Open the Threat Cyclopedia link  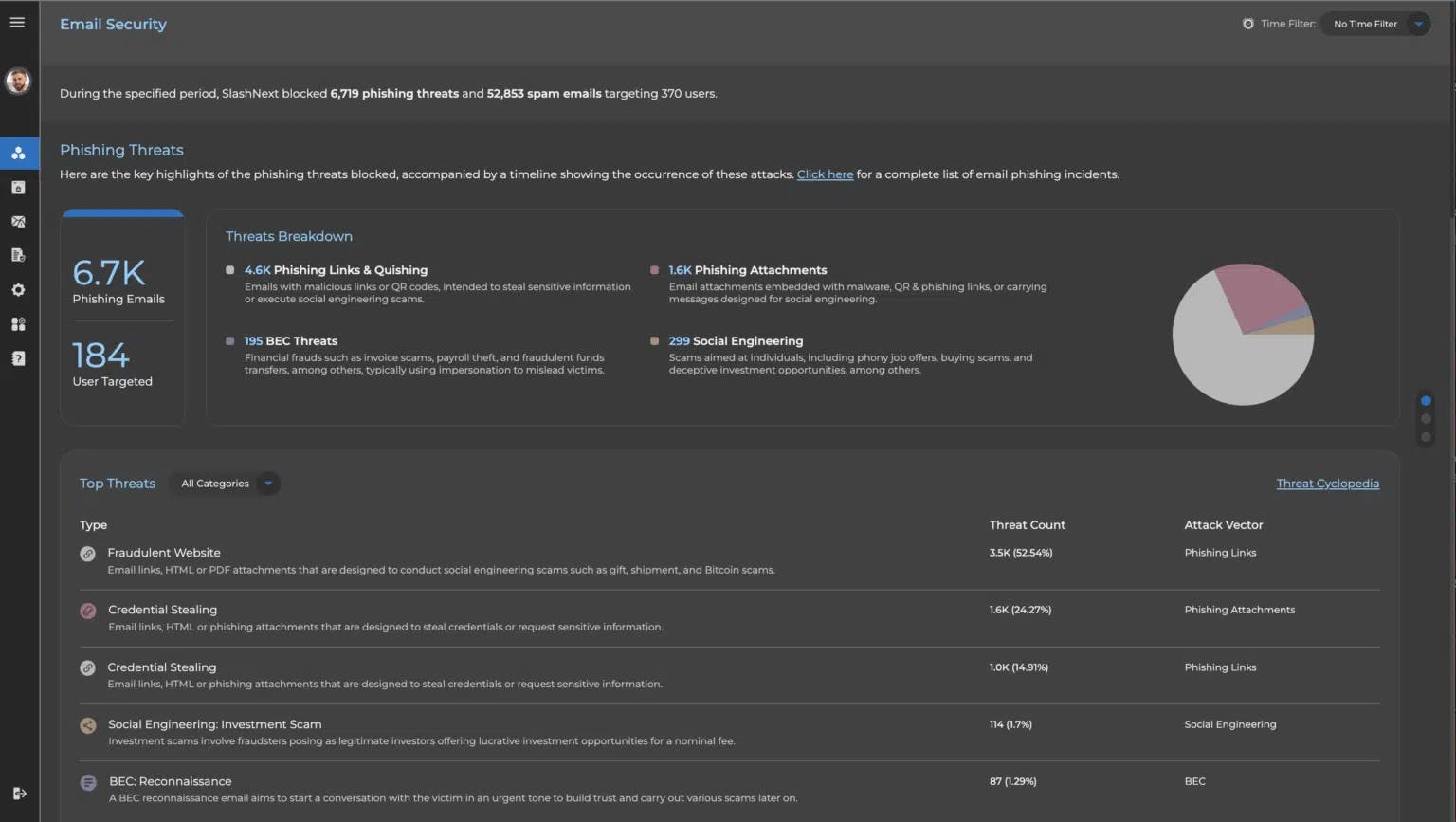click(1327, 484)
